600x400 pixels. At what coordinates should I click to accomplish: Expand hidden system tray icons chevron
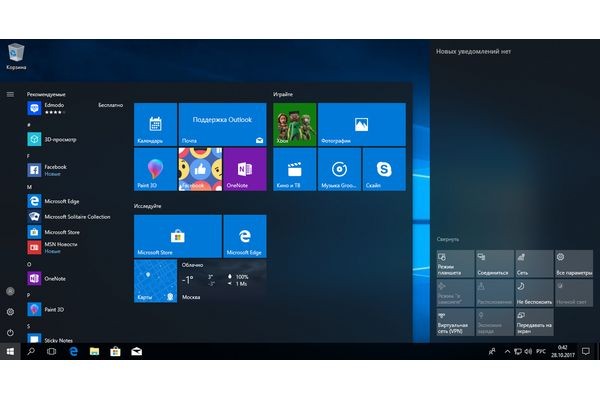507,351
